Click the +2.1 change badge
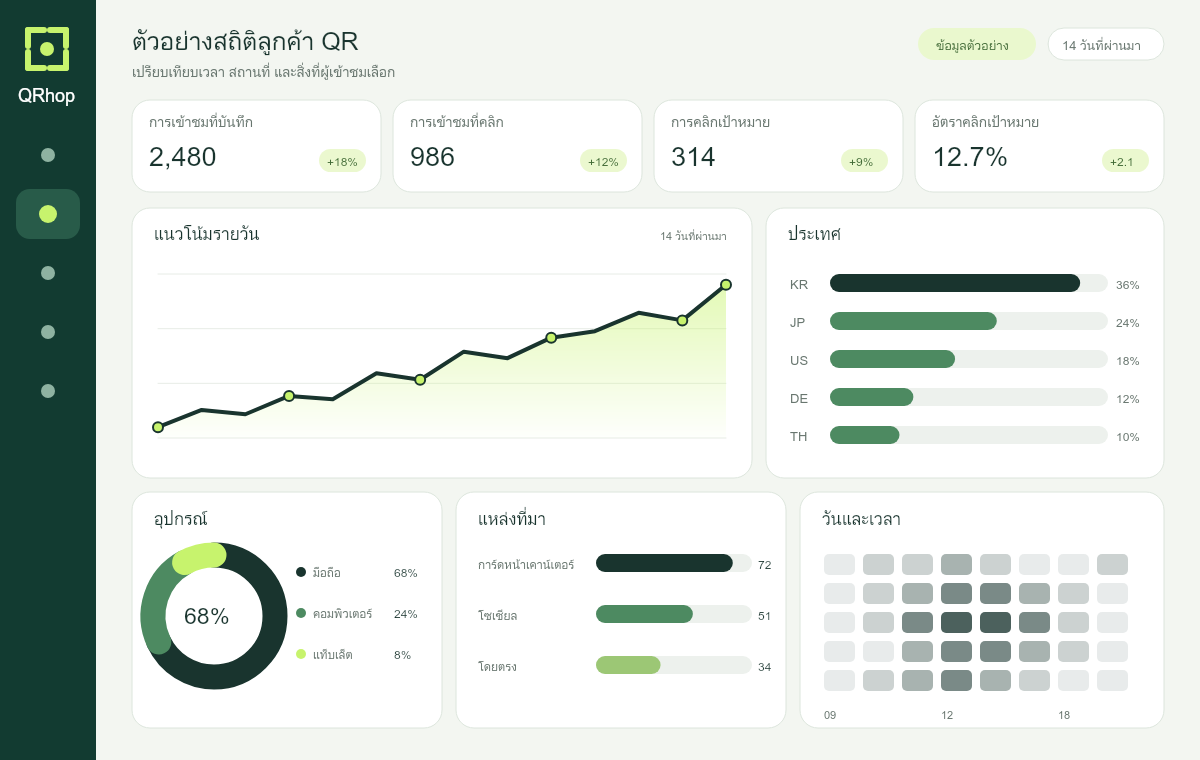This screenshot has width=1200, height=760. pyautogui.click(x=1125, y=161)
